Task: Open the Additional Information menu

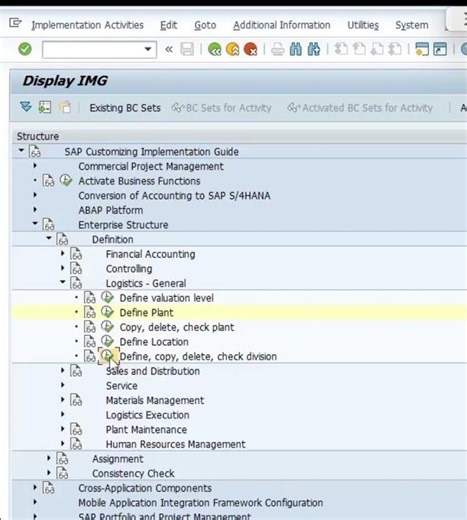Action: coord(282,25)
